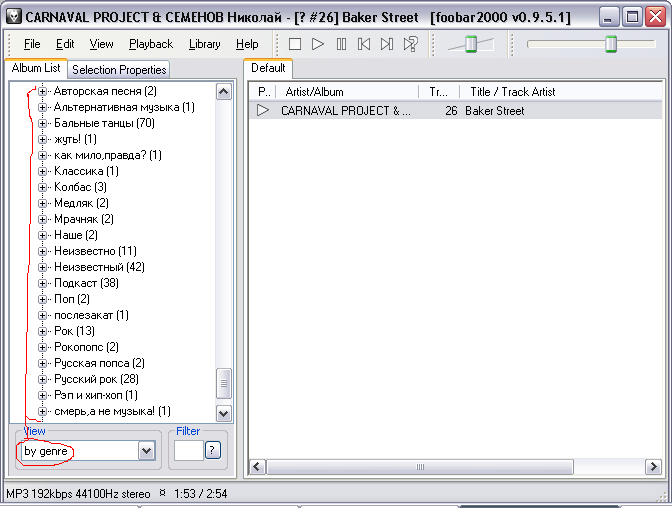Click the Play button in toolbar
Screen dimensions: 672x508
coord(318,44)
